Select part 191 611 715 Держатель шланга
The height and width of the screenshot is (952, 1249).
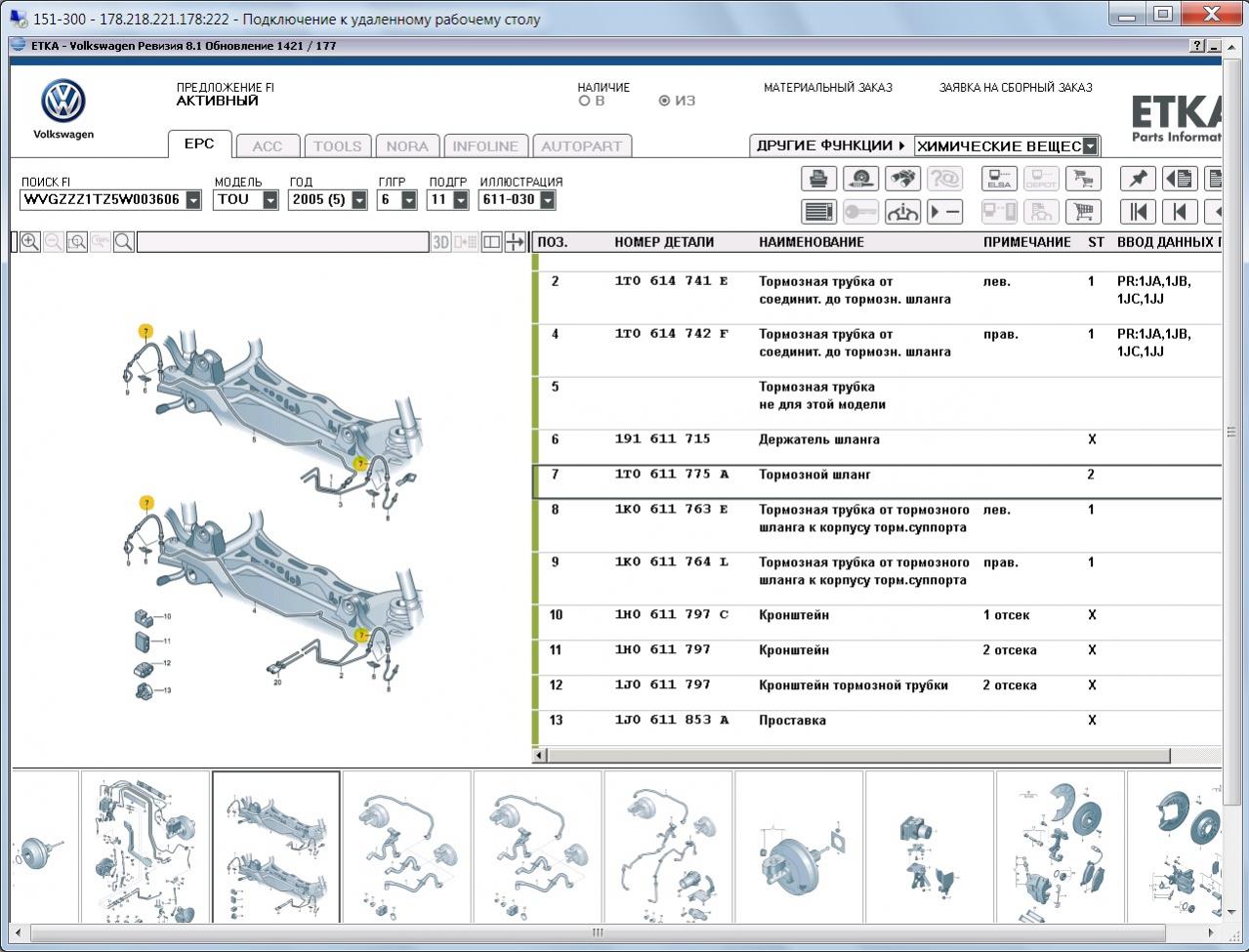(879, 447)
